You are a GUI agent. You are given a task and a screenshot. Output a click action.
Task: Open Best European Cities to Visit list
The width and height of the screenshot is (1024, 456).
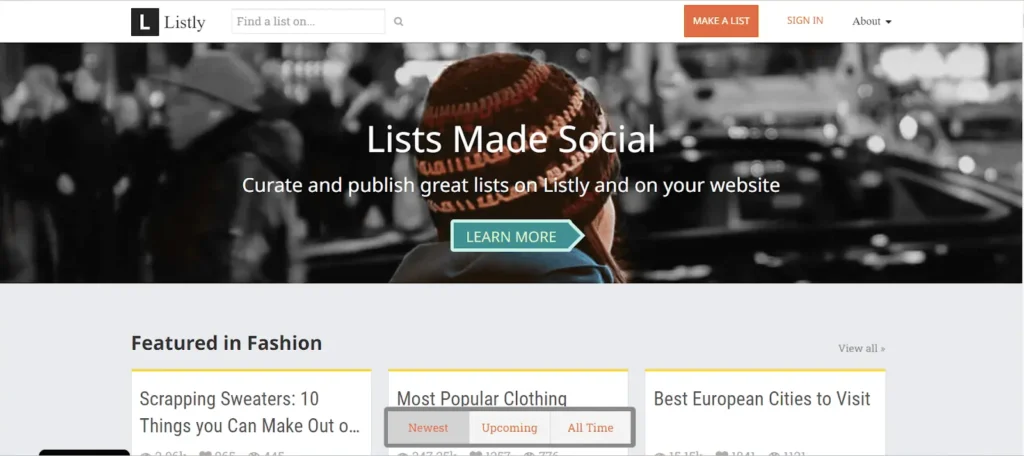coord(762,399)
